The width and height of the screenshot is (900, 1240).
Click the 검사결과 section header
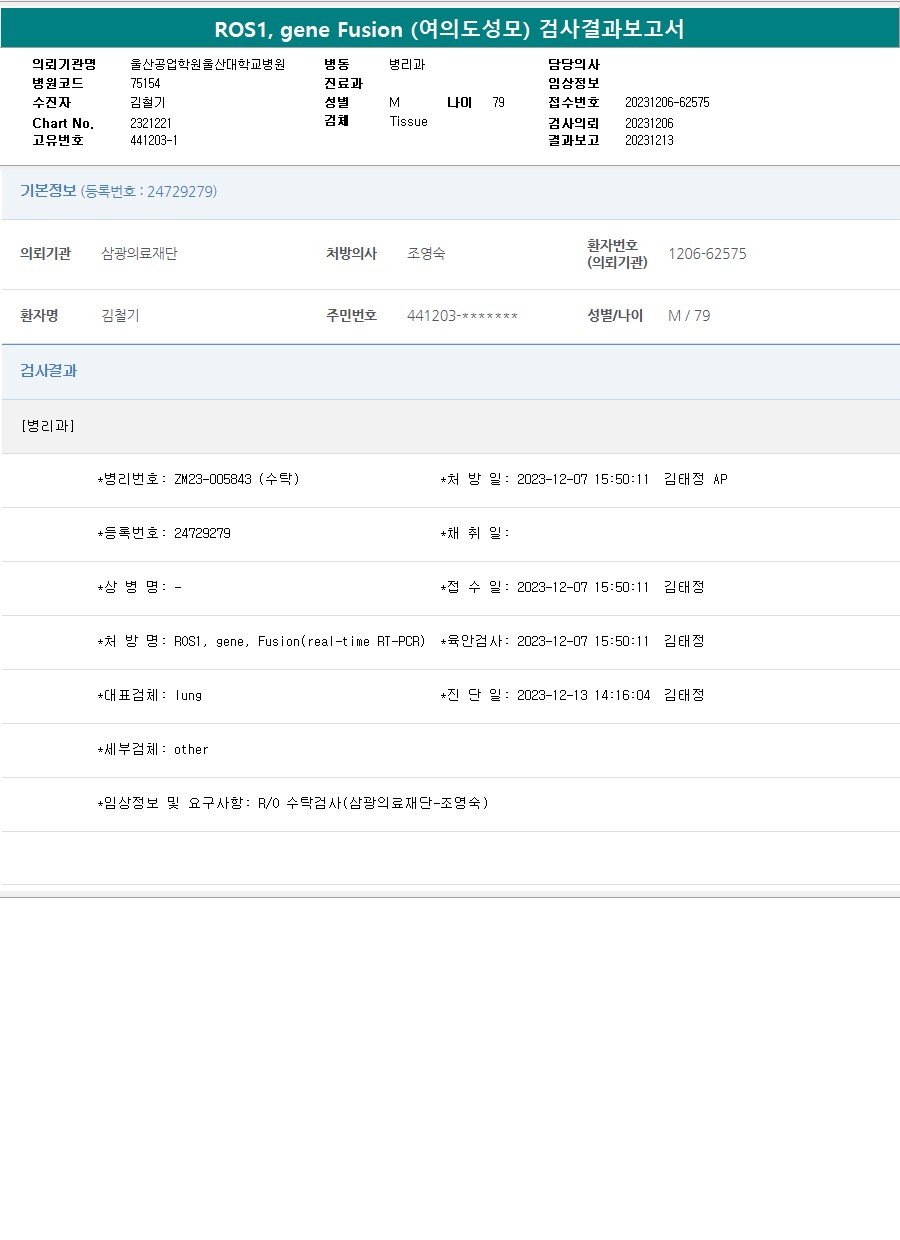tap(48, 371)
